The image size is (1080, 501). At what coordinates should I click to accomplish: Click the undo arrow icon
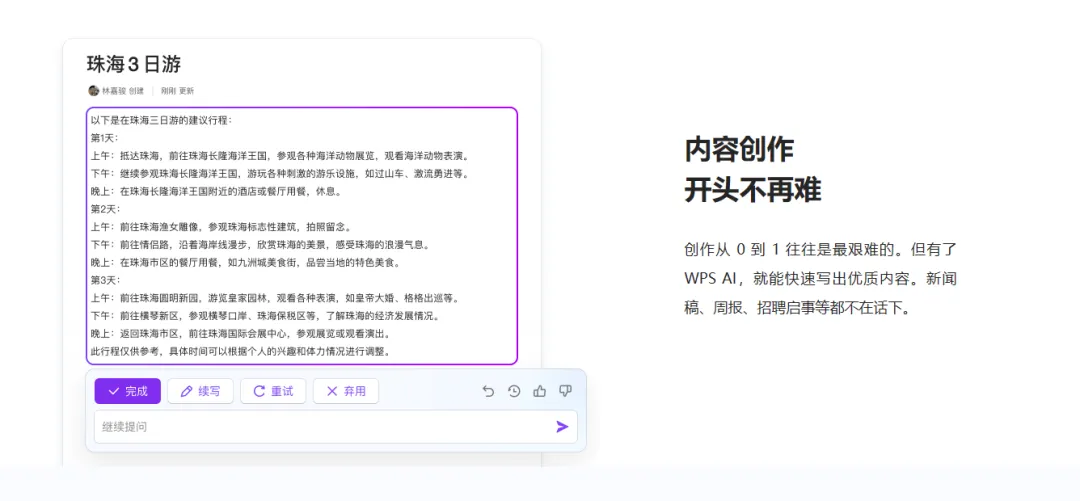tap(488, 391)
